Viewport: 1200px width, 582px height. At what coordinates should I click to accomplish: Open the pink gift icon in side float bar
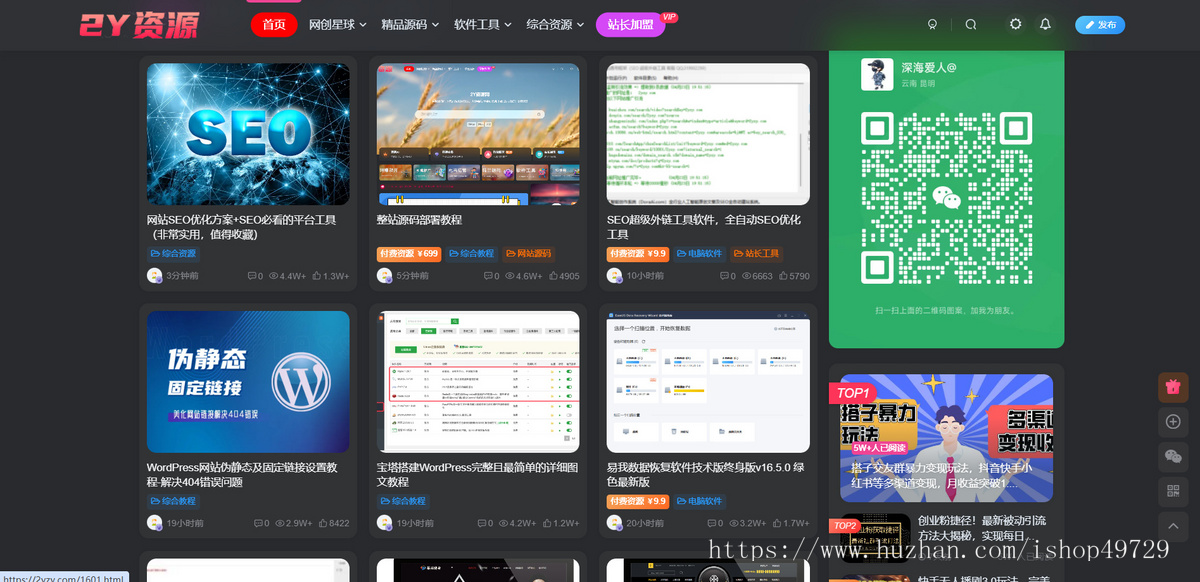click(x=1173, y=387)
